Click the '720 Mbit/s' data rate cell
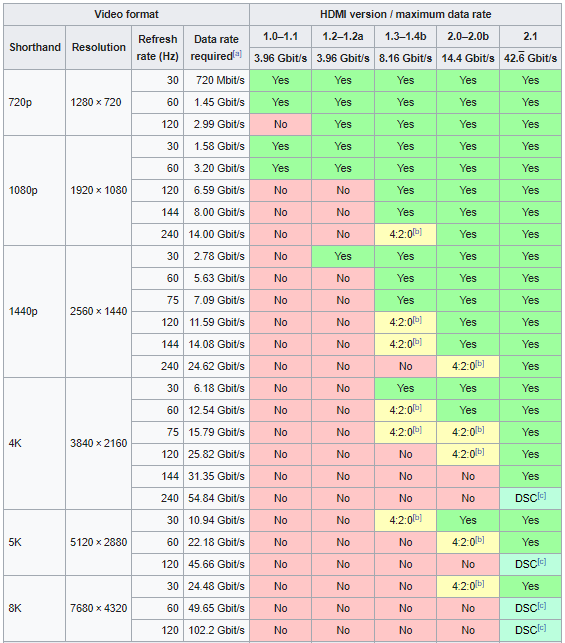Viewport: 565px width, 643px height. 216,80
